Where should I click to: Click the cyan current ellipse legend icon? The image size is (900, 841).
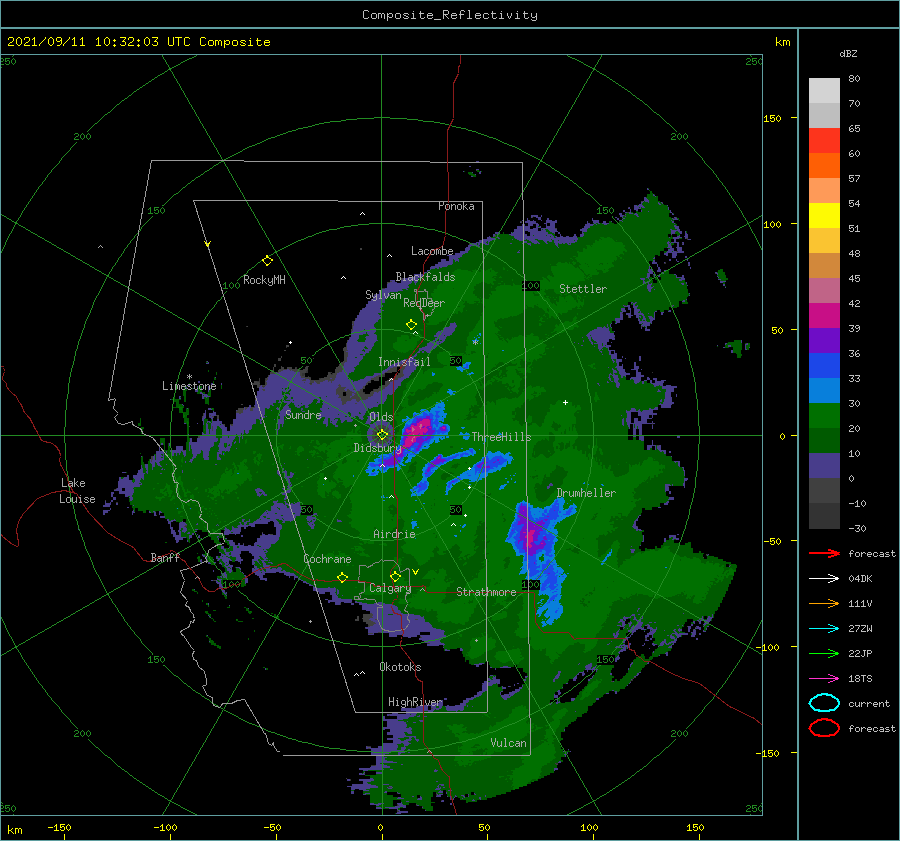tap(824, 703)
